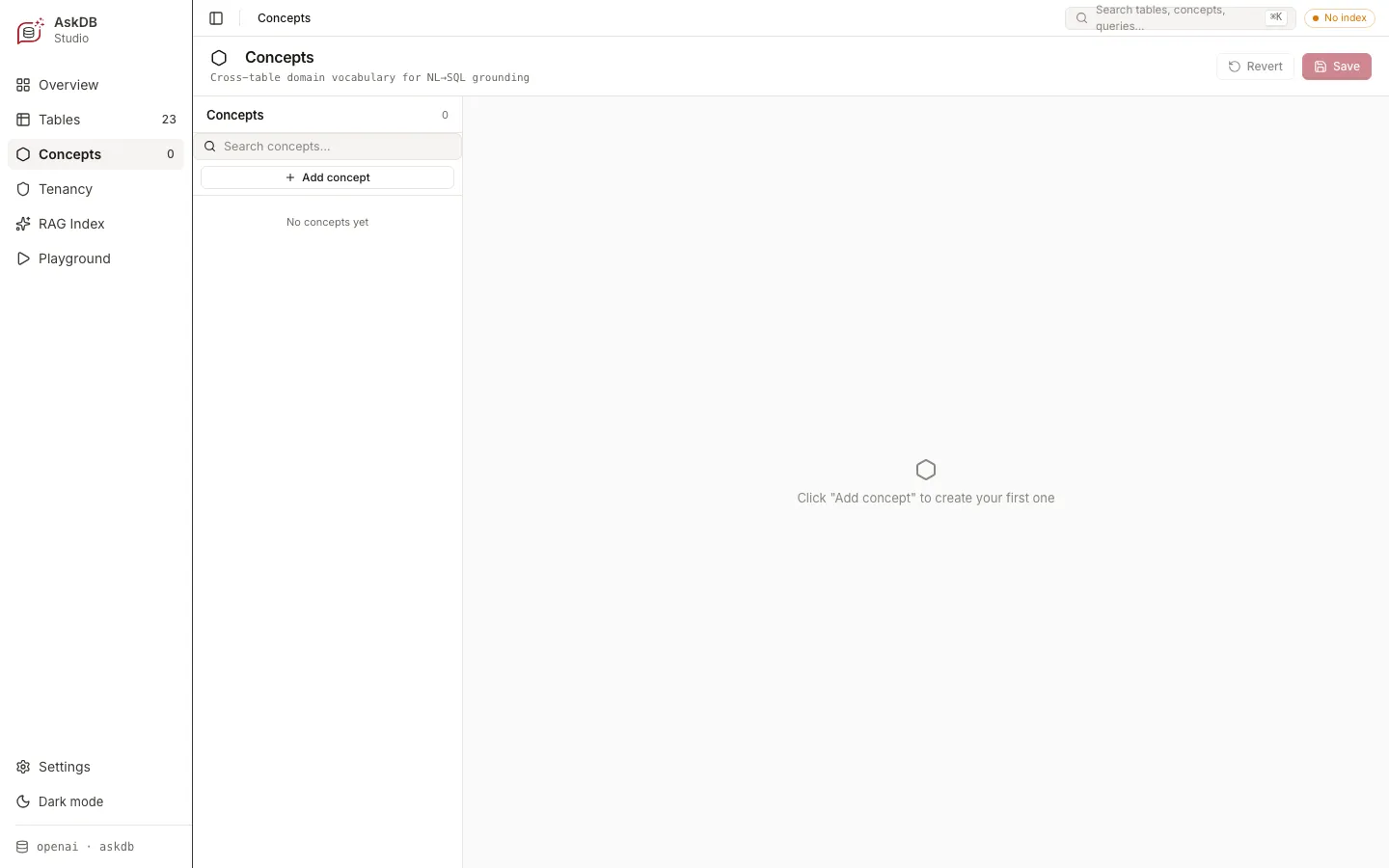This screenshot has height=868, width=1389.
Task: Click the search icon in concepts list
Action: (x=209, y=147)
